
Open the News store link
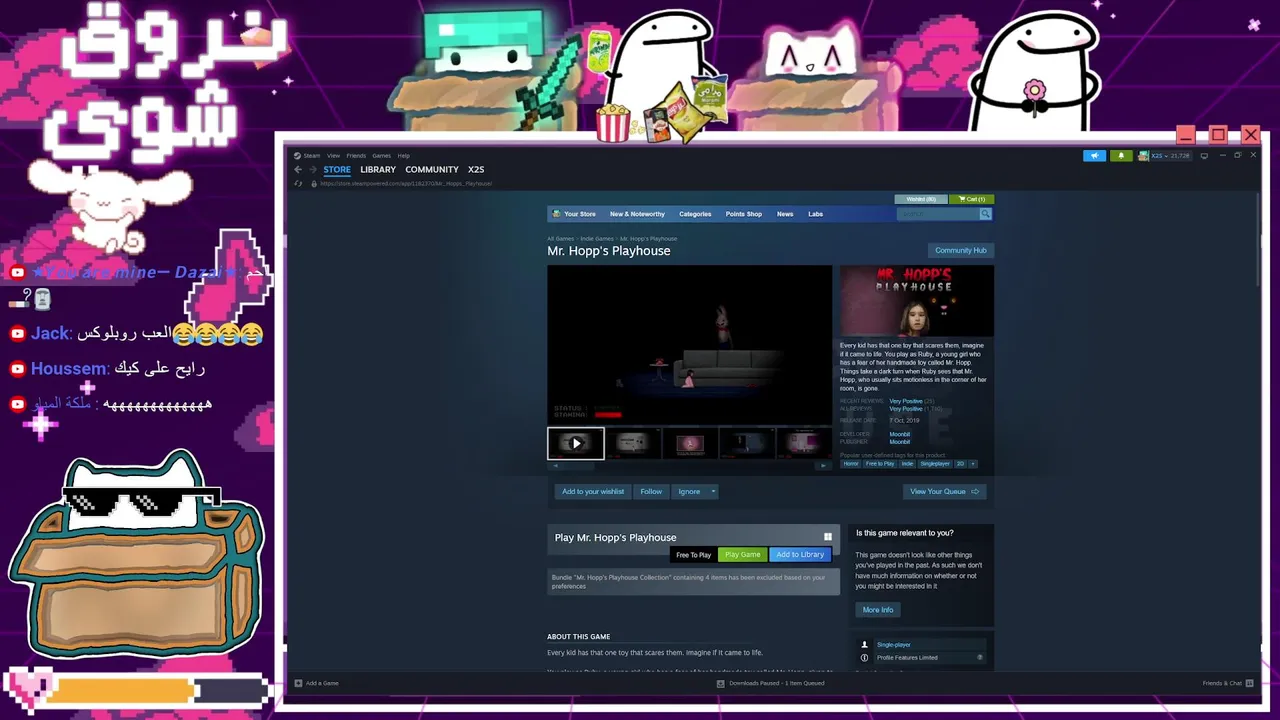(x=785, y=214)
